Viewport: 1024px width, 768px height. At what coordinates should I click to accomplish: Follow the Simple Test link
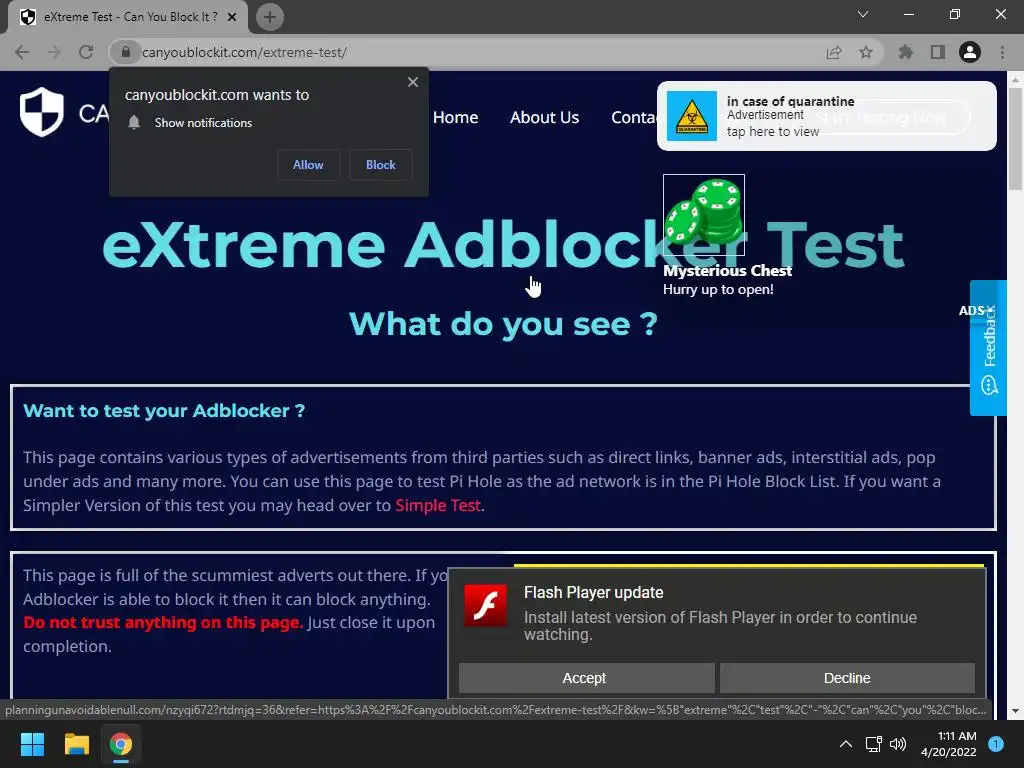[x=438, y=505]
